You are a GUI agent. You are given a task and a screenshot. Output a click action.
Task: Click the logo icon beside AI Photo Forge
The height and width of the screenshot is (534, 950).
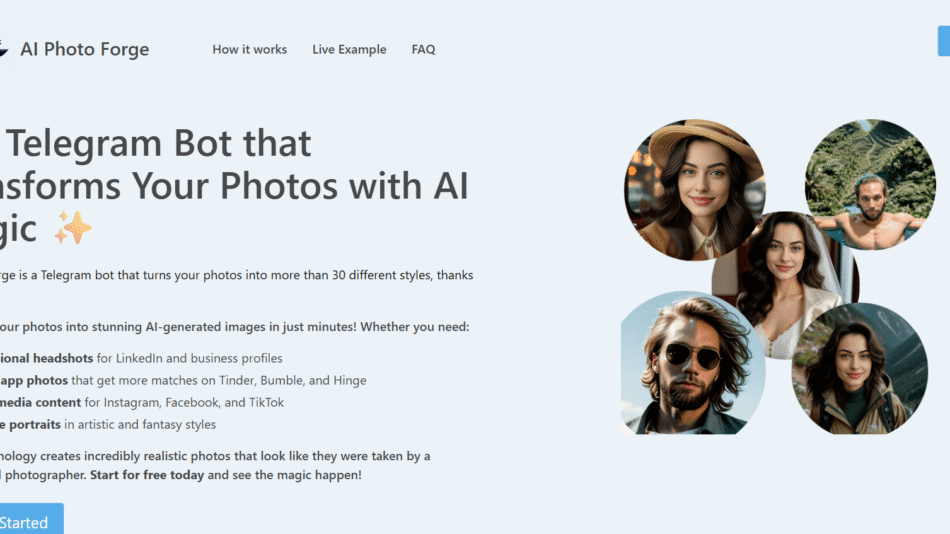tap(4, 49)
